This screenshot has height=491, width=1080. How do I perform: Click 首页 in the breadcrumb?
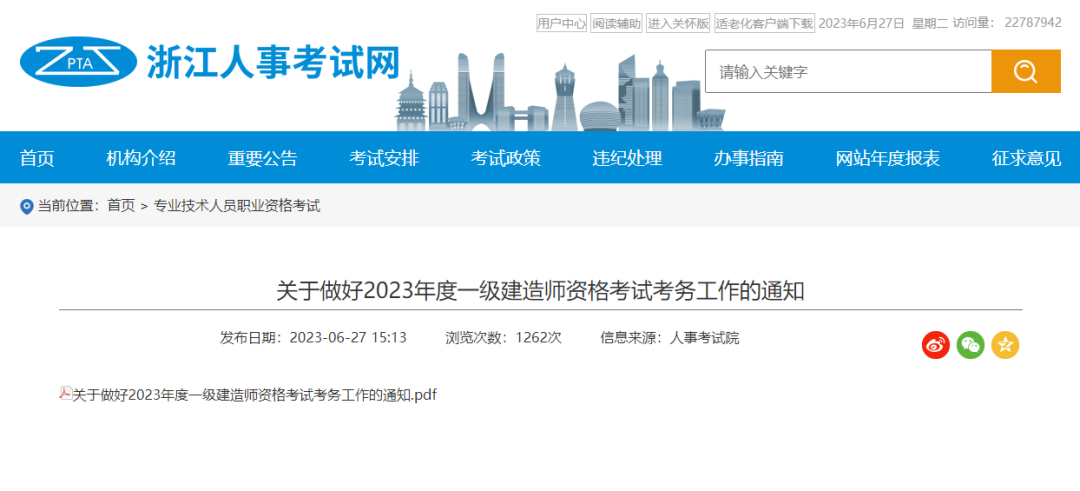click(121, 205)
